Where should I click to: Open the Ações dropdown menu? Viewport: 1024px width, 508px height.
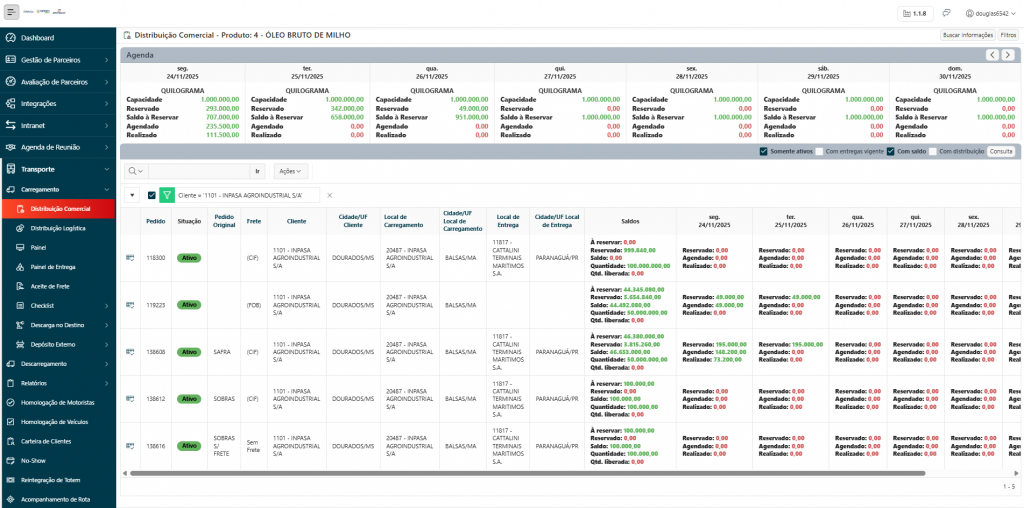point(291,171)
